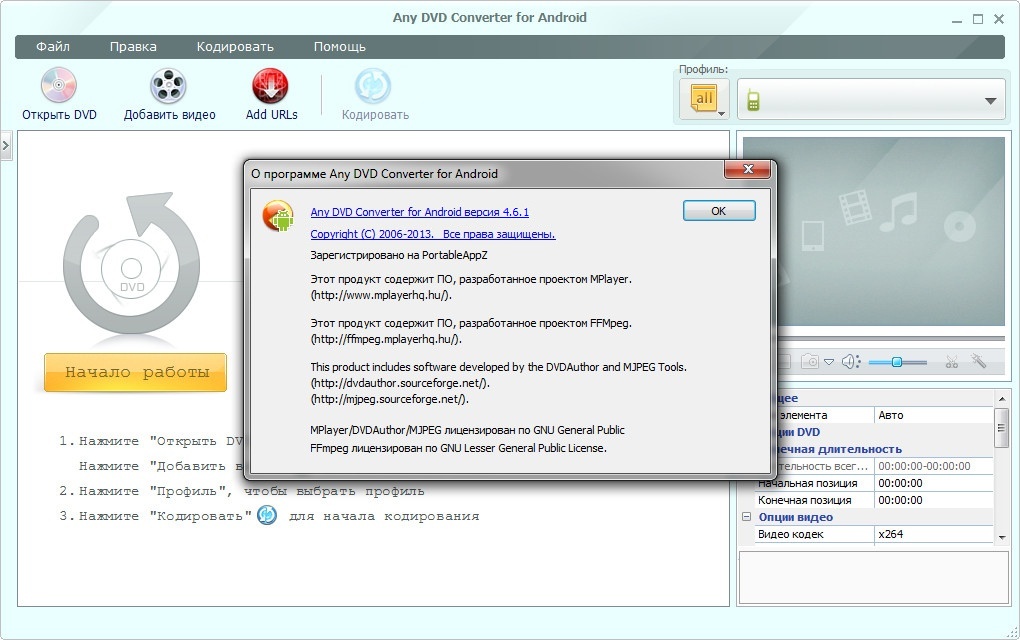Expand the left sidebar arrow
Image resolution: width=1020 pixels, height=640 pixels.
point(6,146)
